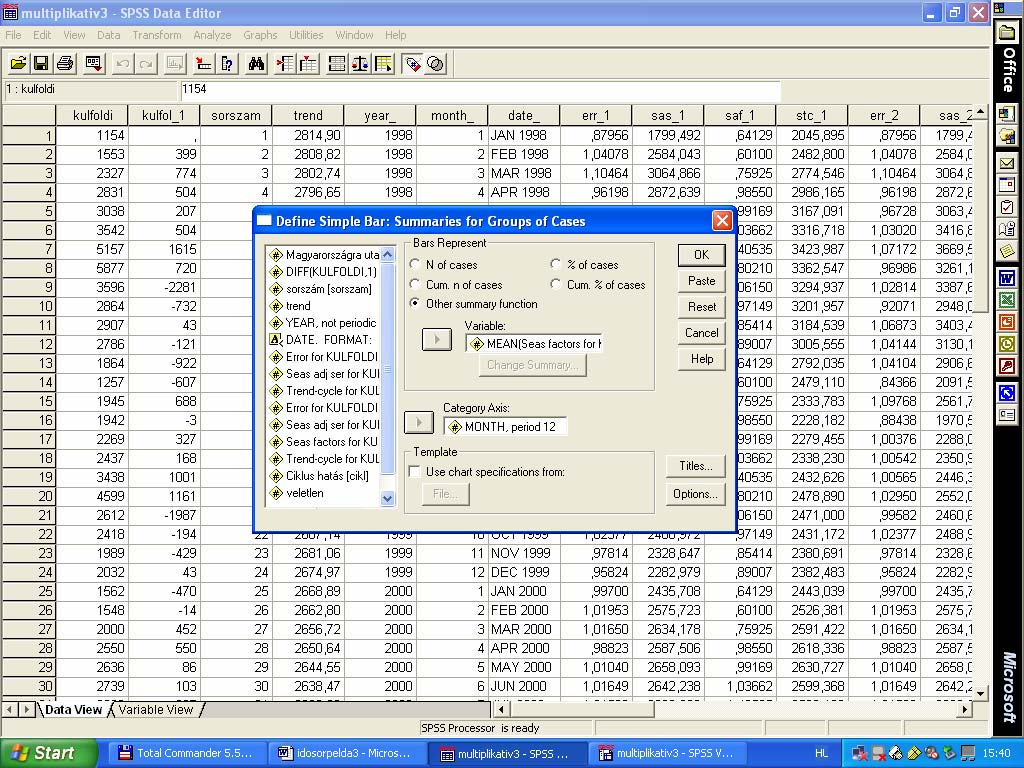Image resolution: width=1024 pixels, height=768 pixels.
Task: Click the 'trend' column header
Action: click(x=308, y=116)
